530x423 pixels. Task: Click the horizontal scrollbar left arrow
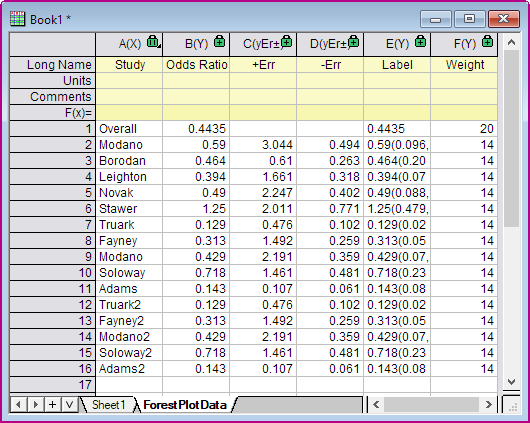(376, 404)
